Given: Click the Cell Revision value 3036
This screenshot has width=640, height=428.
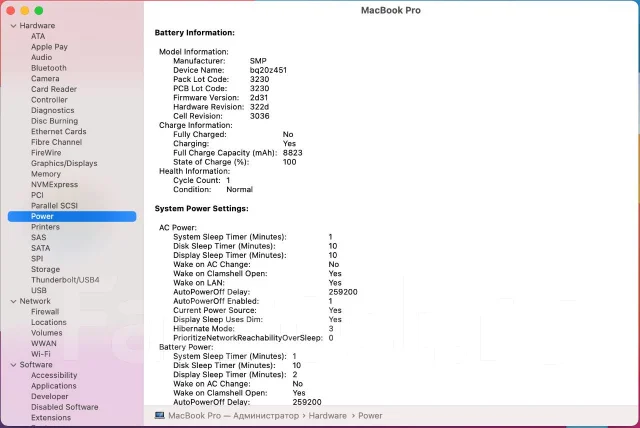Looking at the screenshot, I should coord(260,116).
